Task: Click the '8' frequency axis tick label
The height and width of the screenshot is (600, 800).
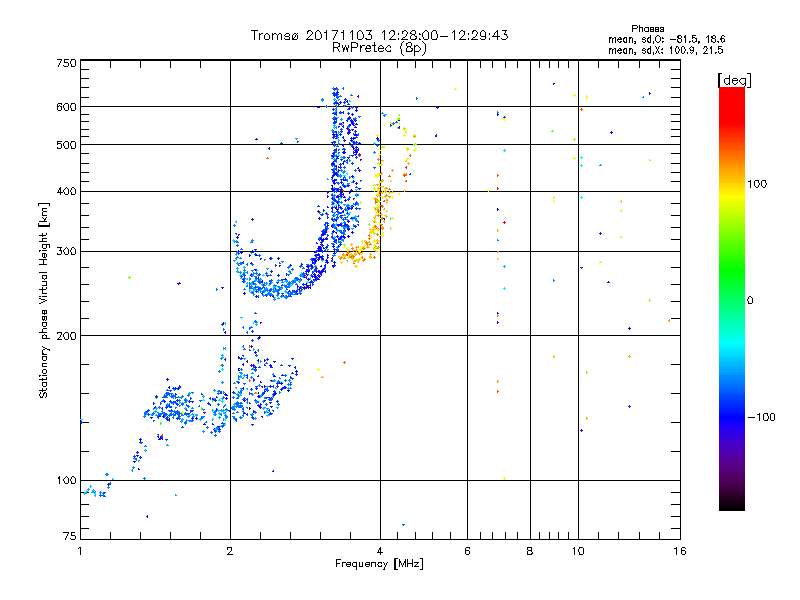Action: pyautogui.click(x=530, y=551)
